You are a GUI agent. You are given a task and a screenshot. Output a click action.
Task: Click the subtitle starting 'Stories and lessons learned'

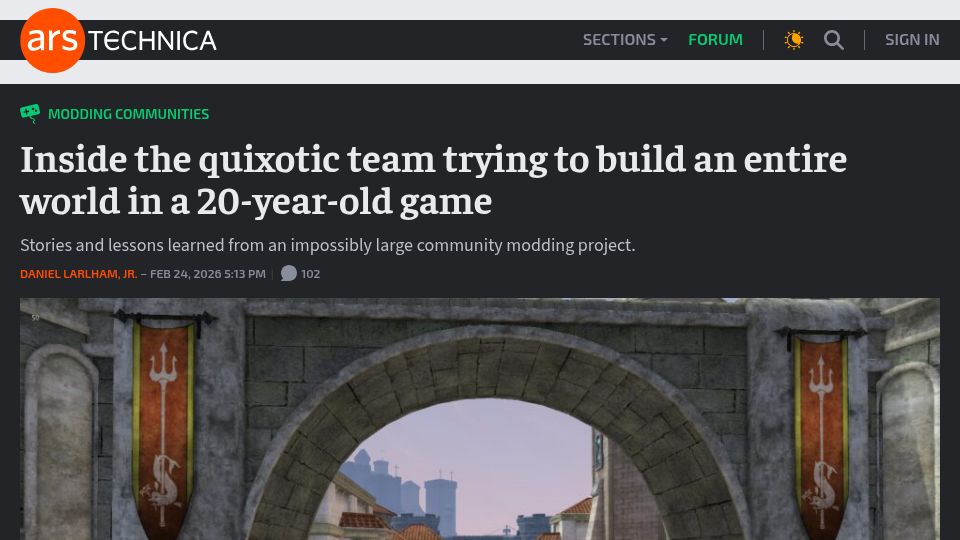click(x=328, y=245)
